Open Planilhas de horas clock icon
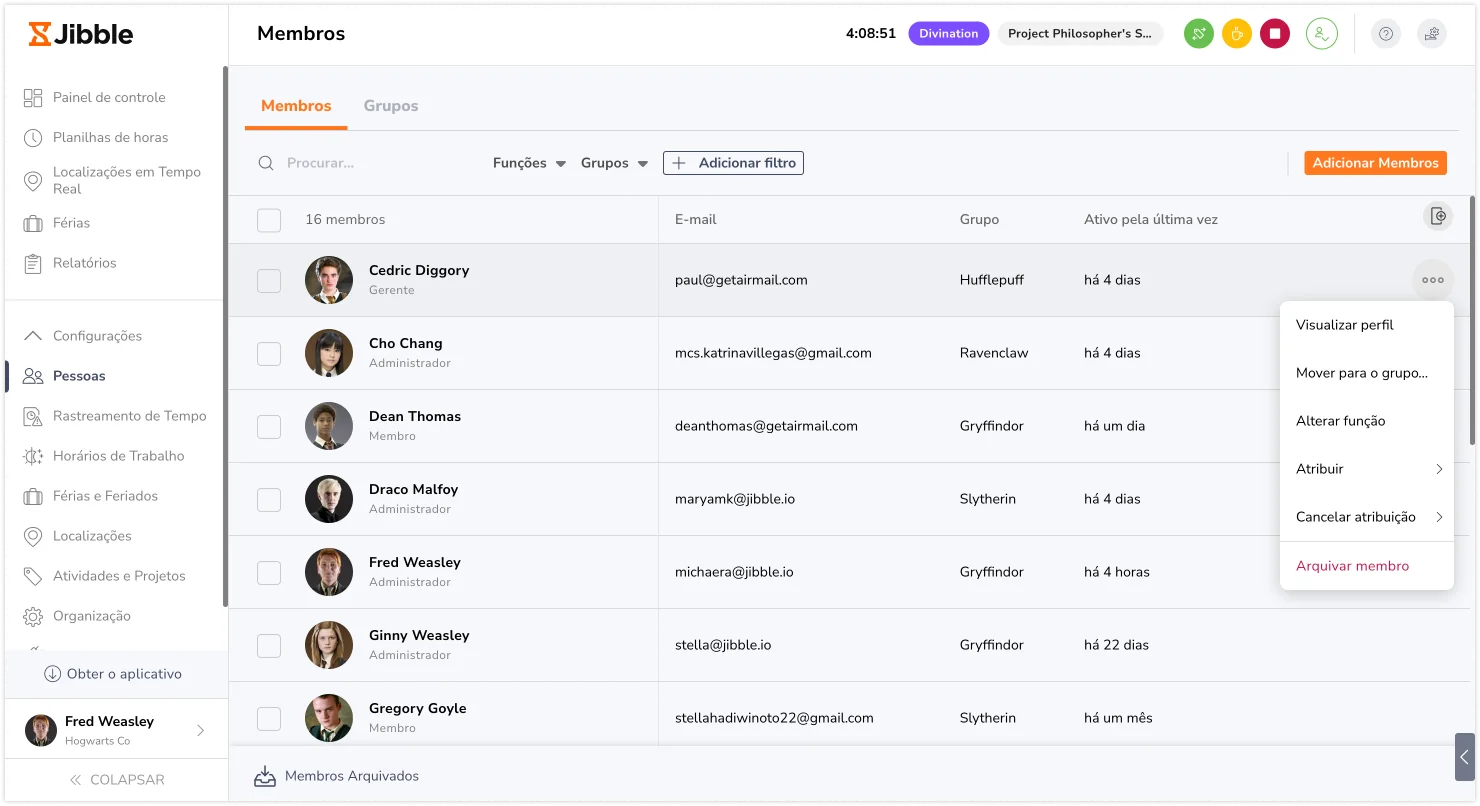Viewport: 1480px width, 806px height. coord(33,137)
